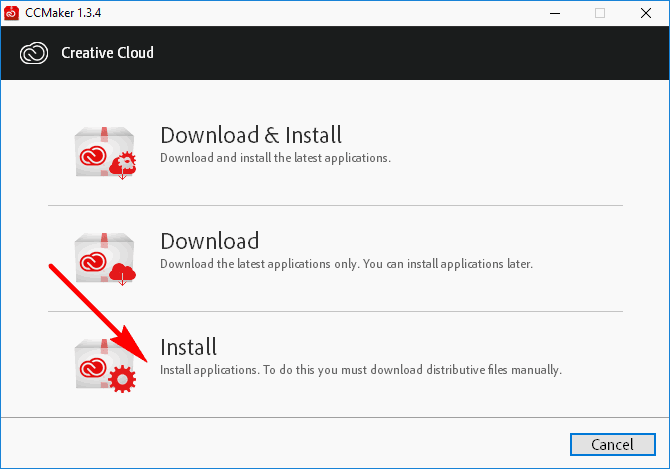Image resolution: width=670 pixels, height=469 pixels.
Task: Click the Creative Cloud logo in header
Action: click(x=34, y=53)
